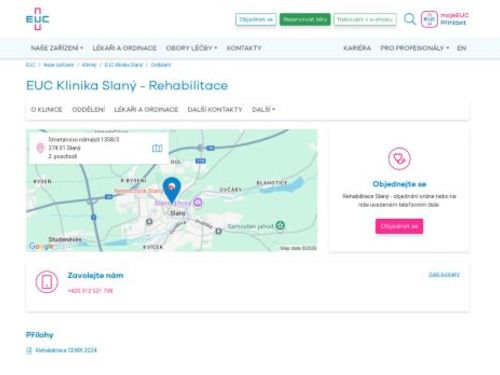Click the Samosběr jahod map marker
The height and width of the screenshot is (375, 500).
(x=280, y=226)
